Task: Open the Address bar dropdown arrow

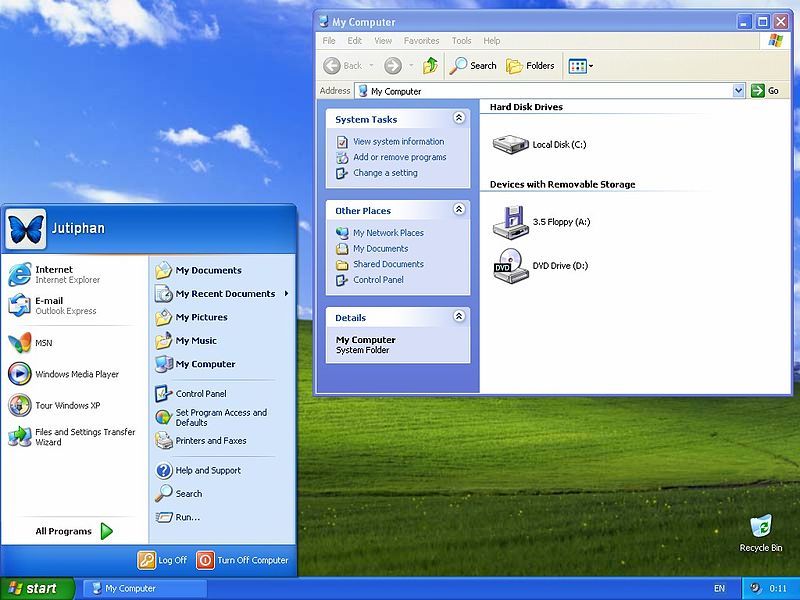Action: [738, 91]
